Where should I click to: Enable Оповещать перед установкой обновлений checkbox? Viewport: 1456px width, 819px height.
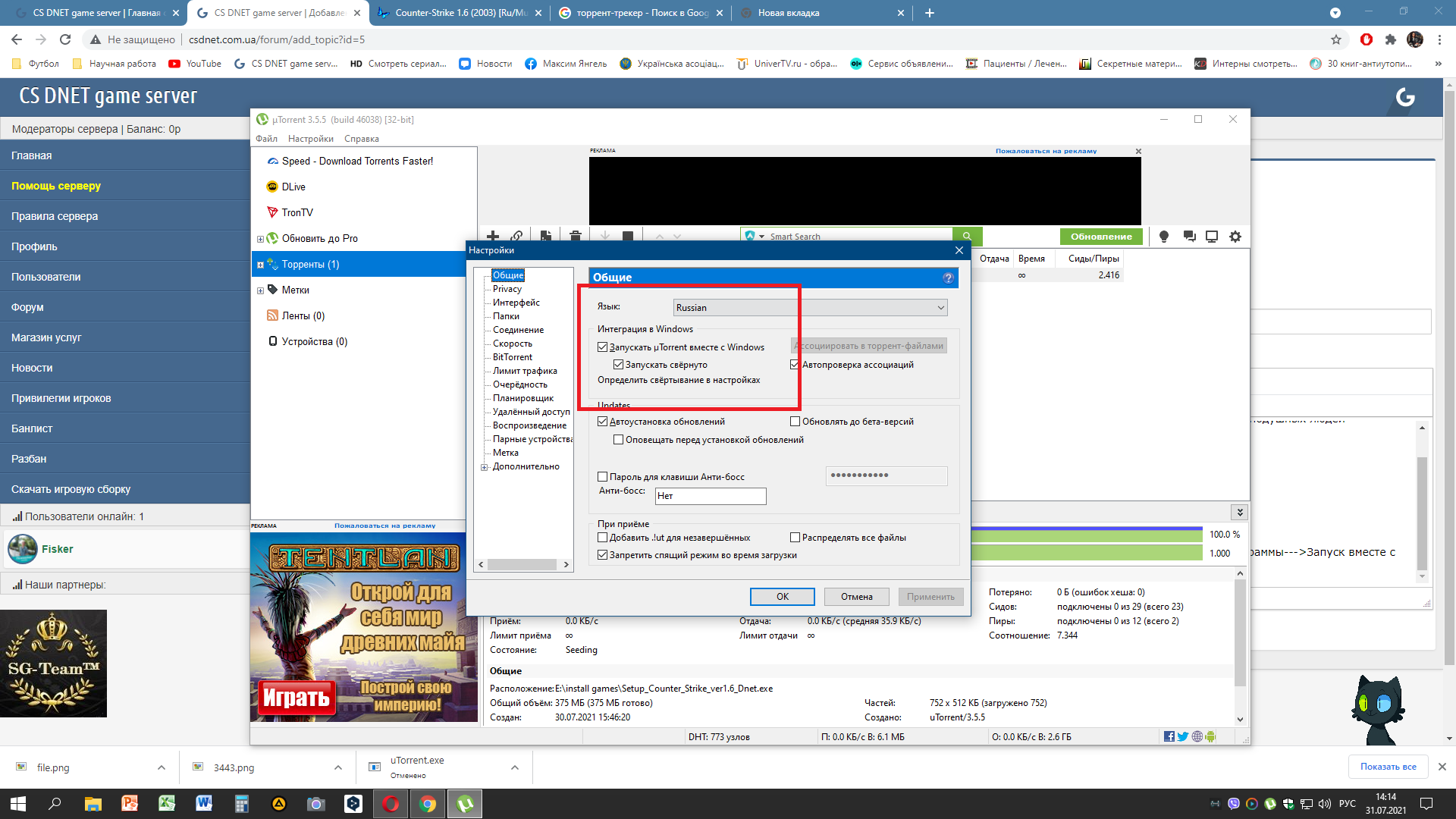point(619,440)
